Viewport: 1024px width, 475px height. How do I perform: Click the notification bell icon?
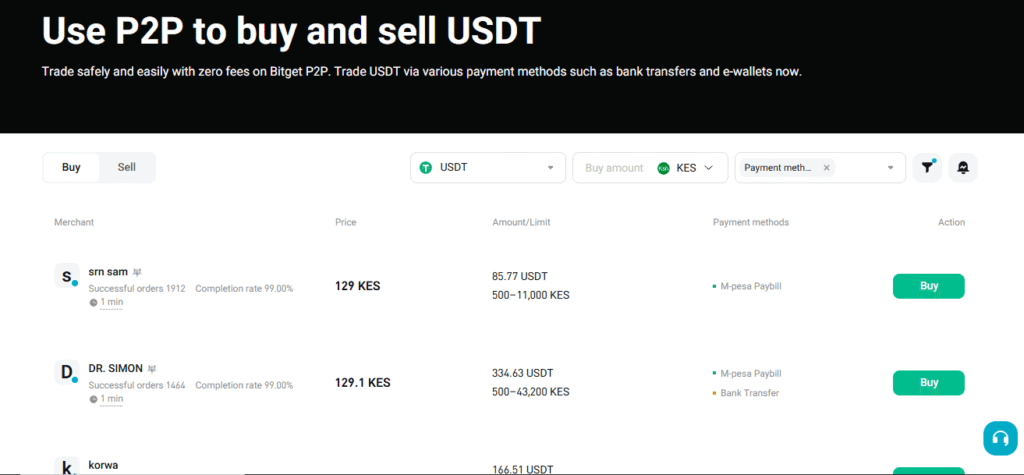[962, 168]
